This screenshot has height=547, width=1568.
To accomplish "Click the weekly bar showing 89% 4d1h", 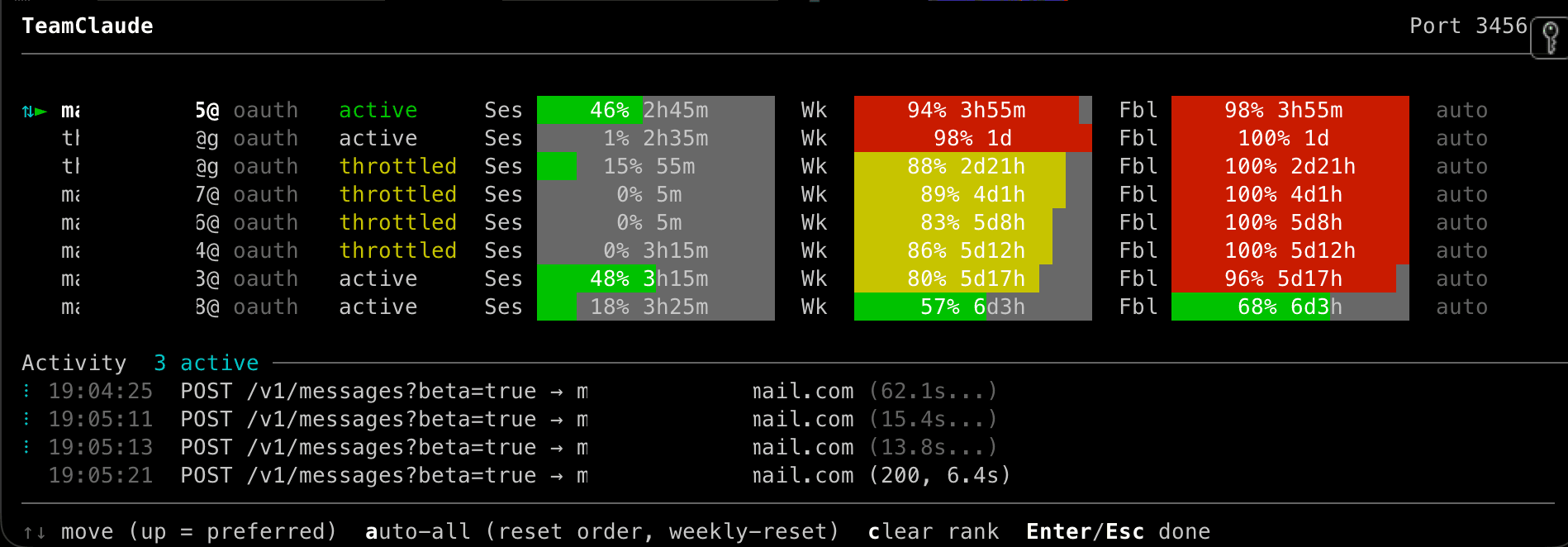I will 973,194.
